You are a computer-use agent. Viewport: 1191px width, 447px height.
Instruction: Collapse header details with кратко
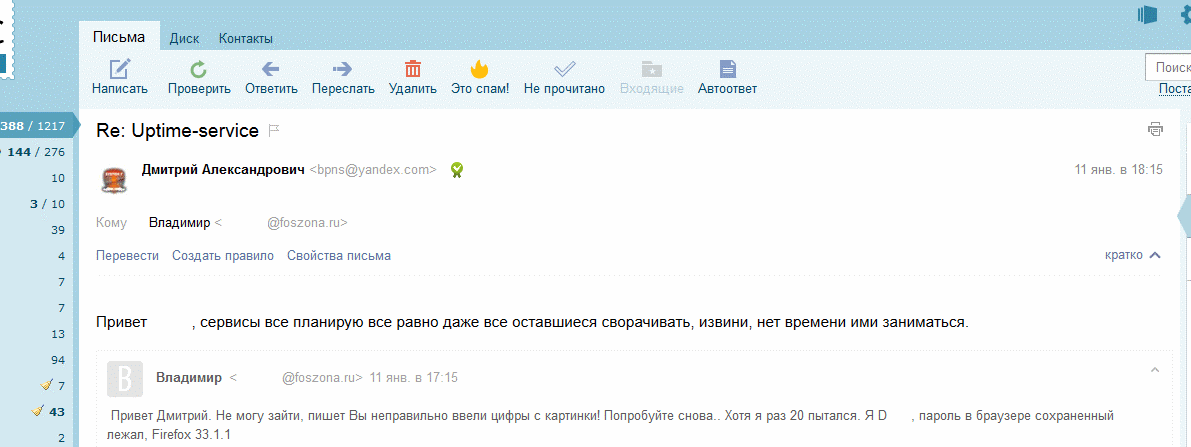point(1132,255)
